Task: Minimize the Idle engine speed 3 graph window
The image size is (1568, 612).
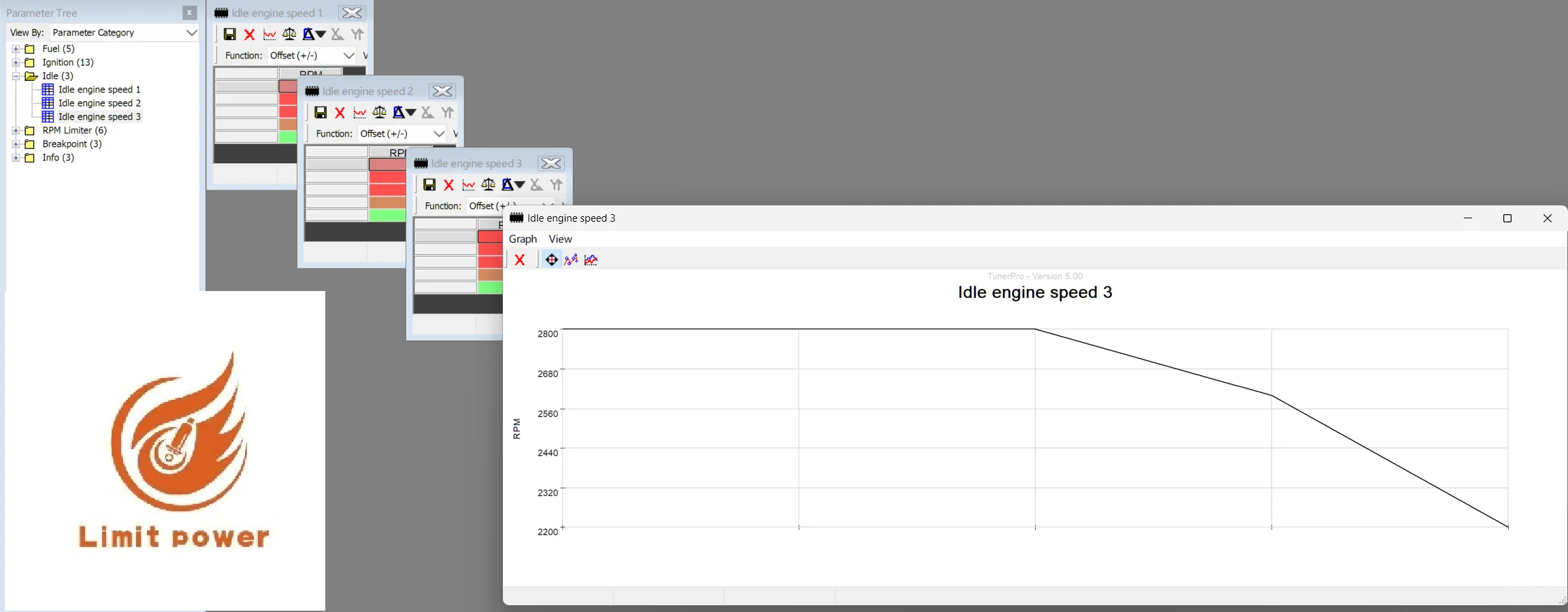Action: coord(1468,218)
